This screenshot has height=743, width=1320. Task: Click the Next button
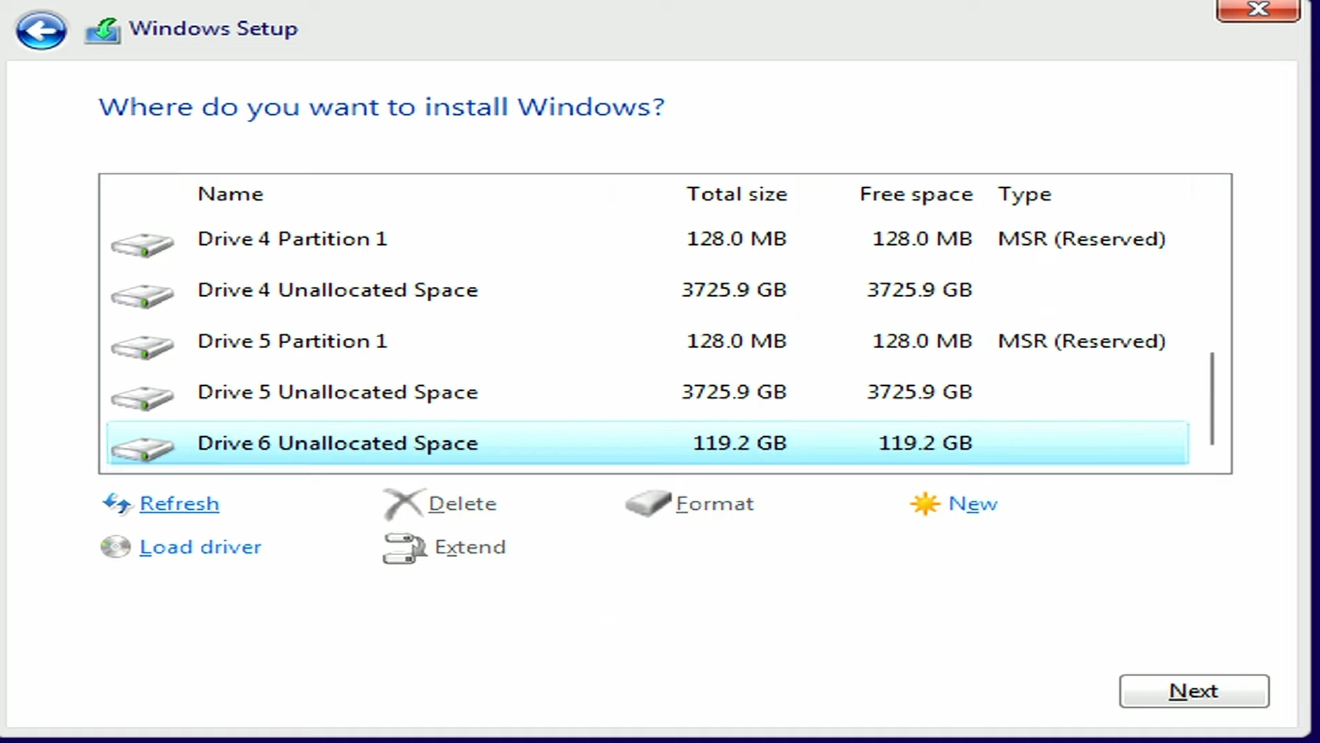(1194, 691)
